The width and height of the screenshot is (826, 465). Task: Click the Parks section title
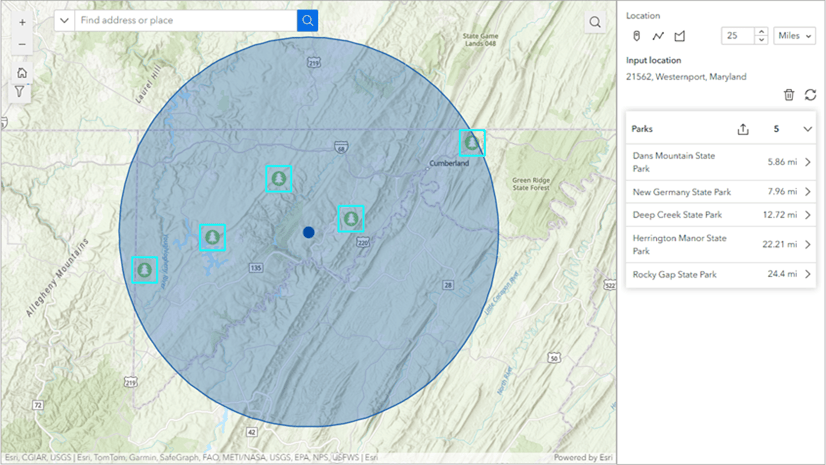[642, 129]
